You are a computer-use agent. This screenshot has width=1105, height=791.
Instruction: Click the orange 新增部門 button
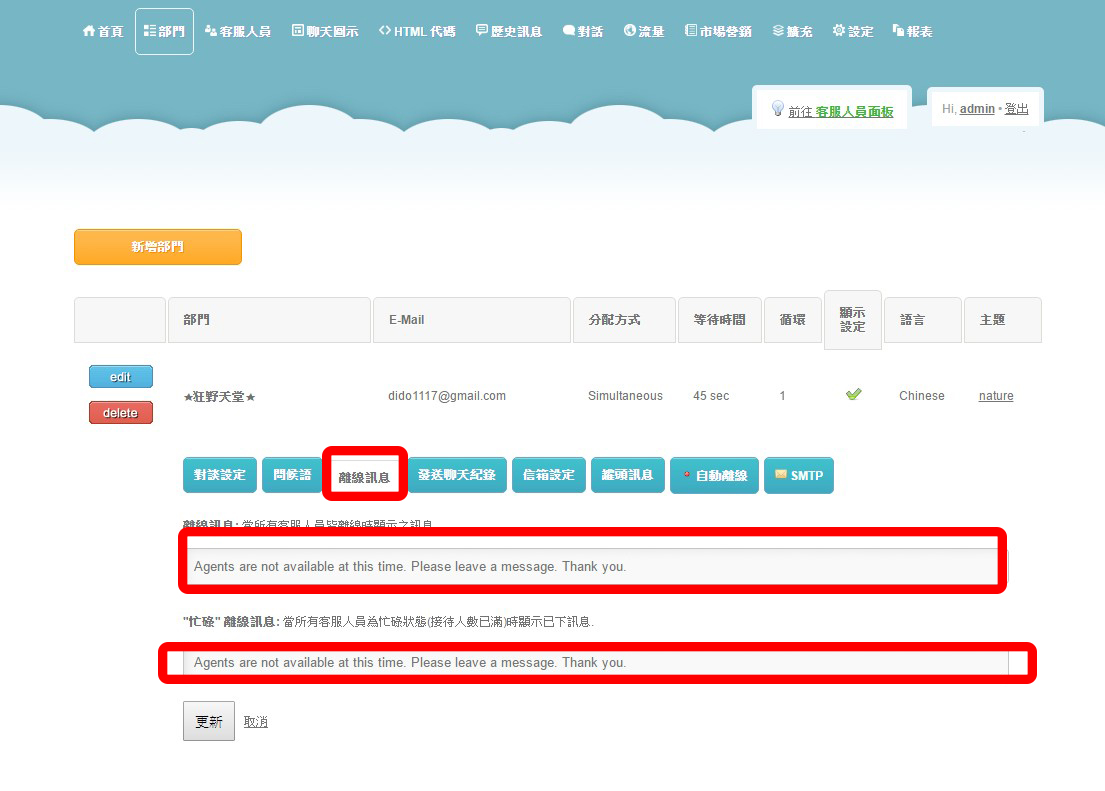coord(158,247)
